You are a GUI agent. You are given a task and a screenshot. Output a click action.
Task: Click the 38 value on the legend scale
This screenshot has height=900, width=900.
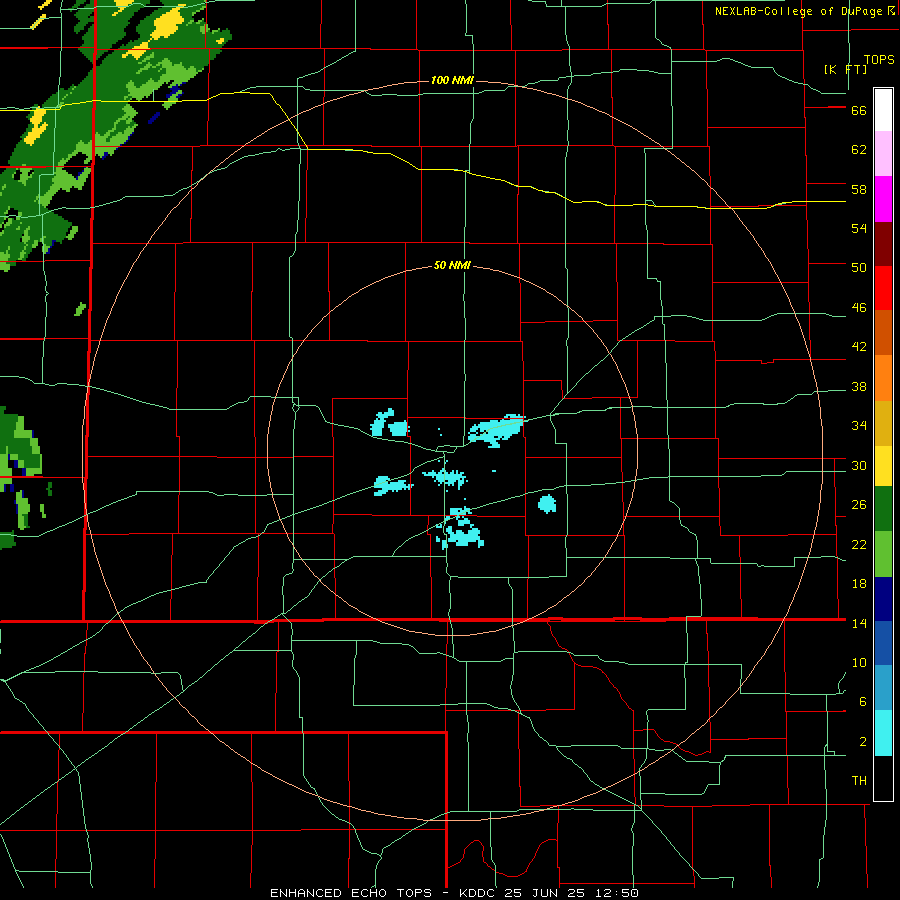[859, 387]
